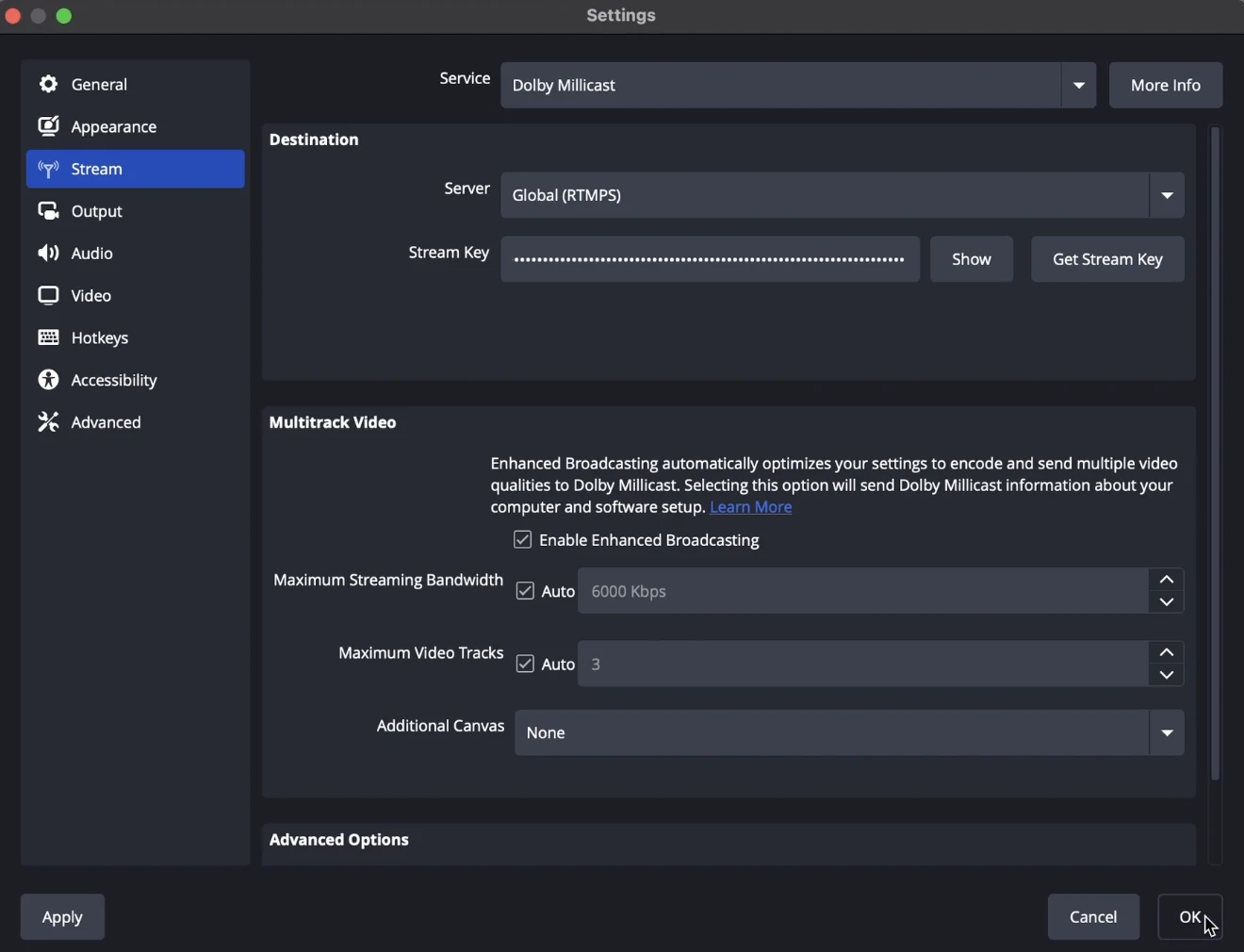Uncheck Enable Enhanced Broadcasting checkbox

523,540
